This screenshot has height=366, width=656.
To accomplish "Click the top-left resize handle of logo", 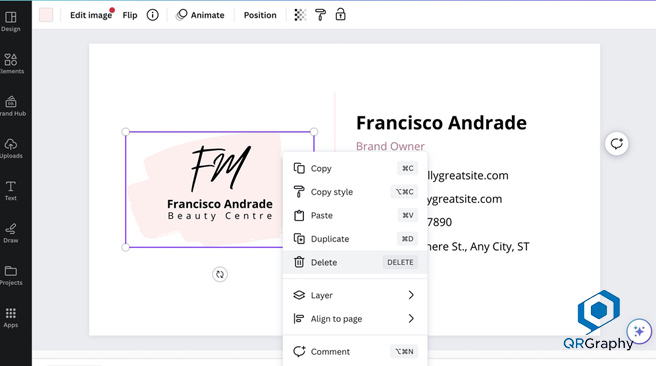I will click(126, 132).
